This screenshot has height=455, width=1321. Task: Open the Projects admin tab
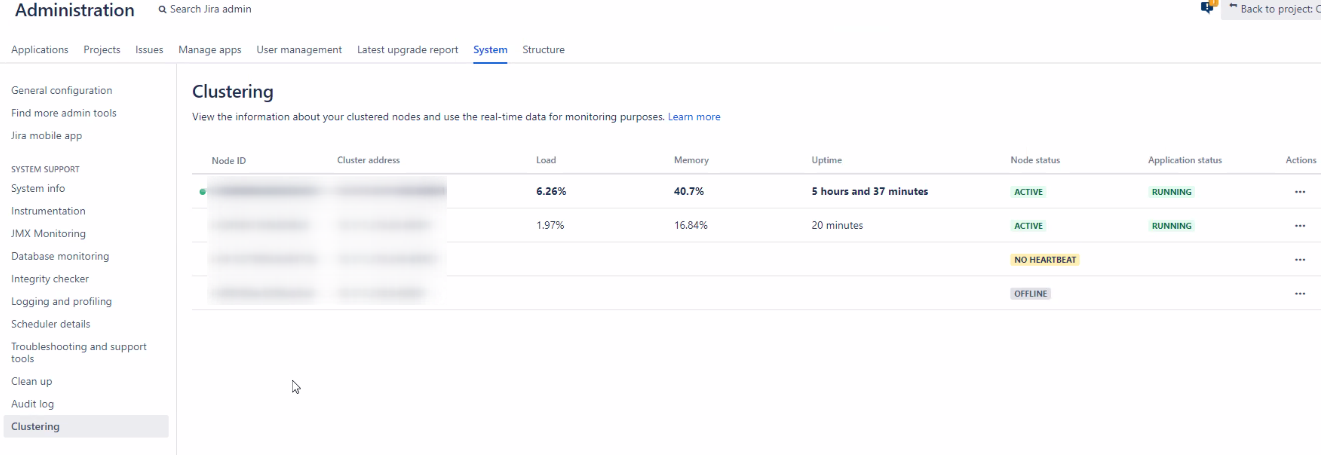tap(102, 50)
